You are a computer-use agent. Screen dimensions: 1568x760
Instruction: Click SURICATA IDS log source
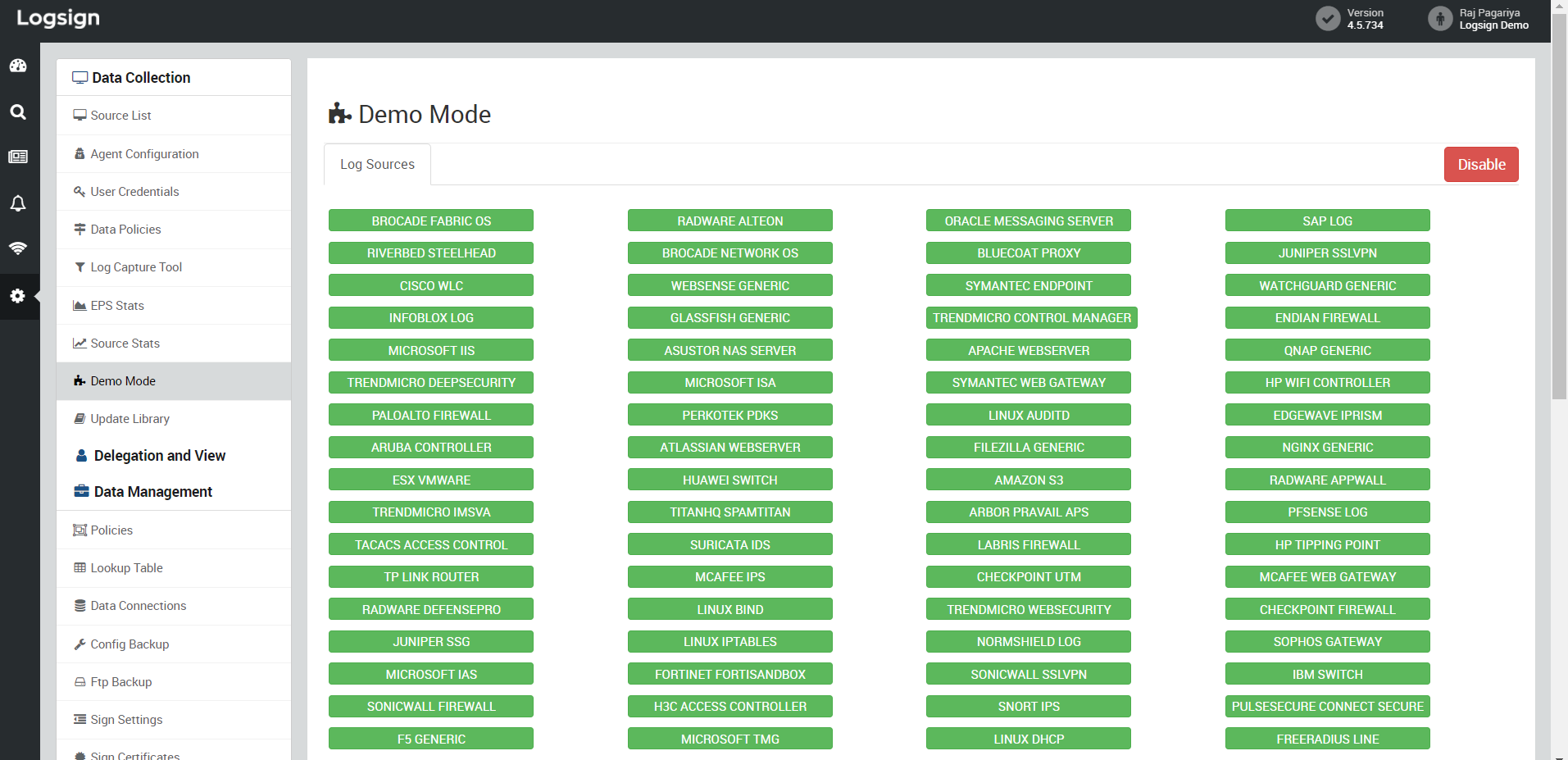point(730,544)
